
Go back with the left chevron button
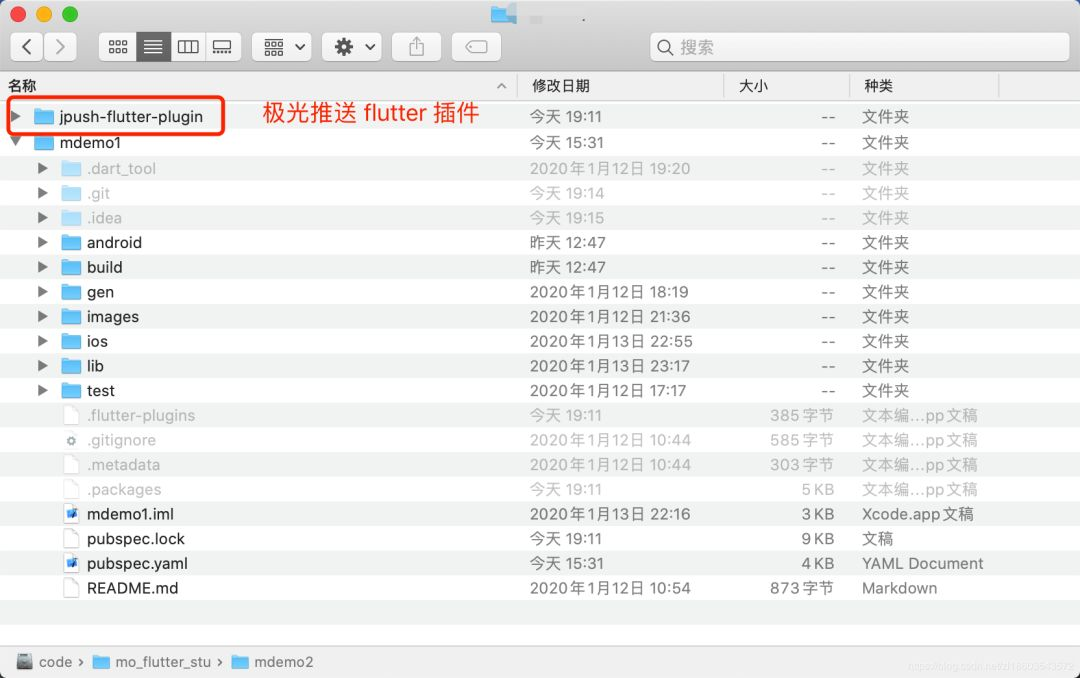click(27, 47)
